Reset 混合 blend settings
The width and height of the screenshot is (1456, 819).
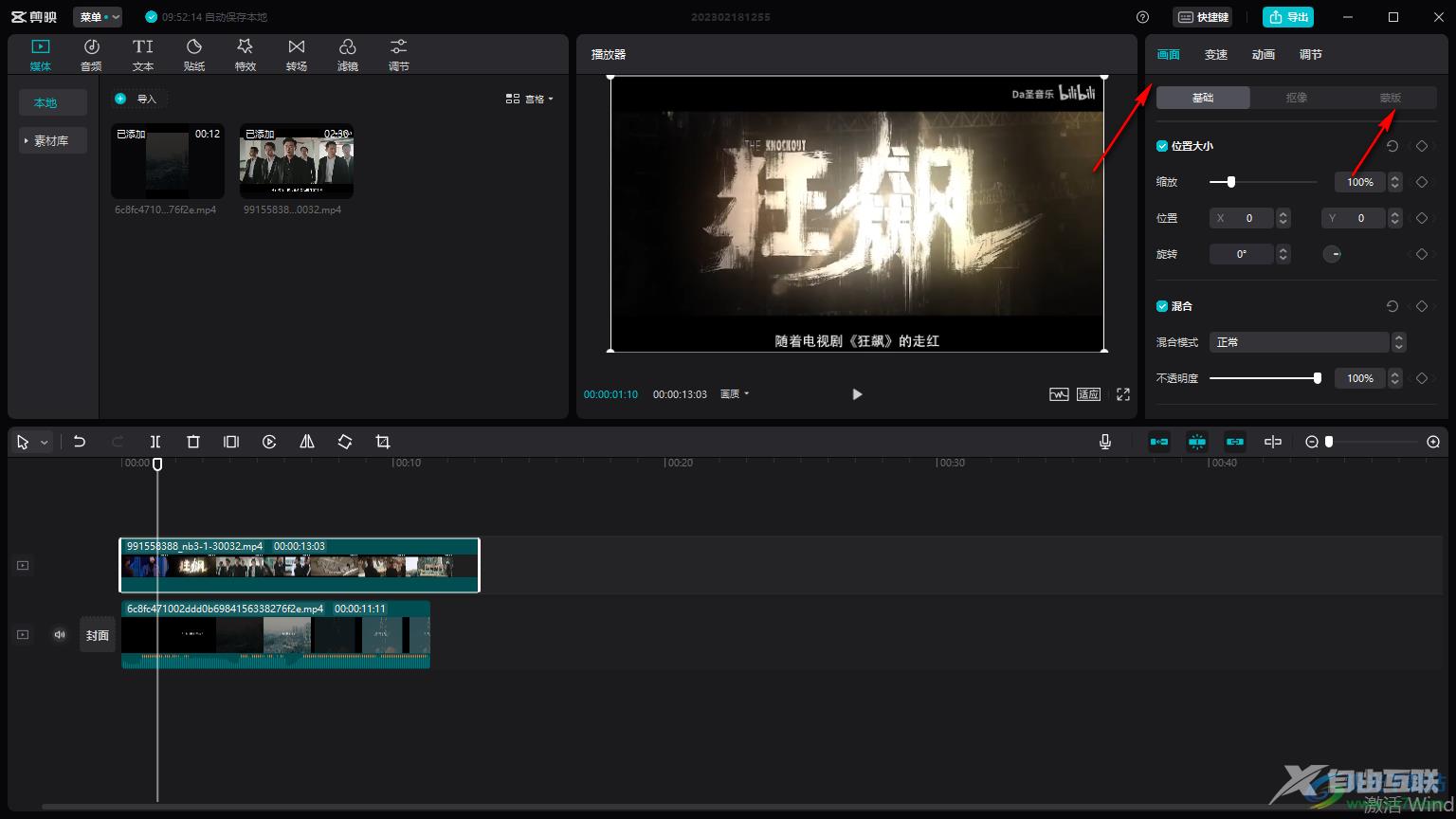(x=1392, y=306)
